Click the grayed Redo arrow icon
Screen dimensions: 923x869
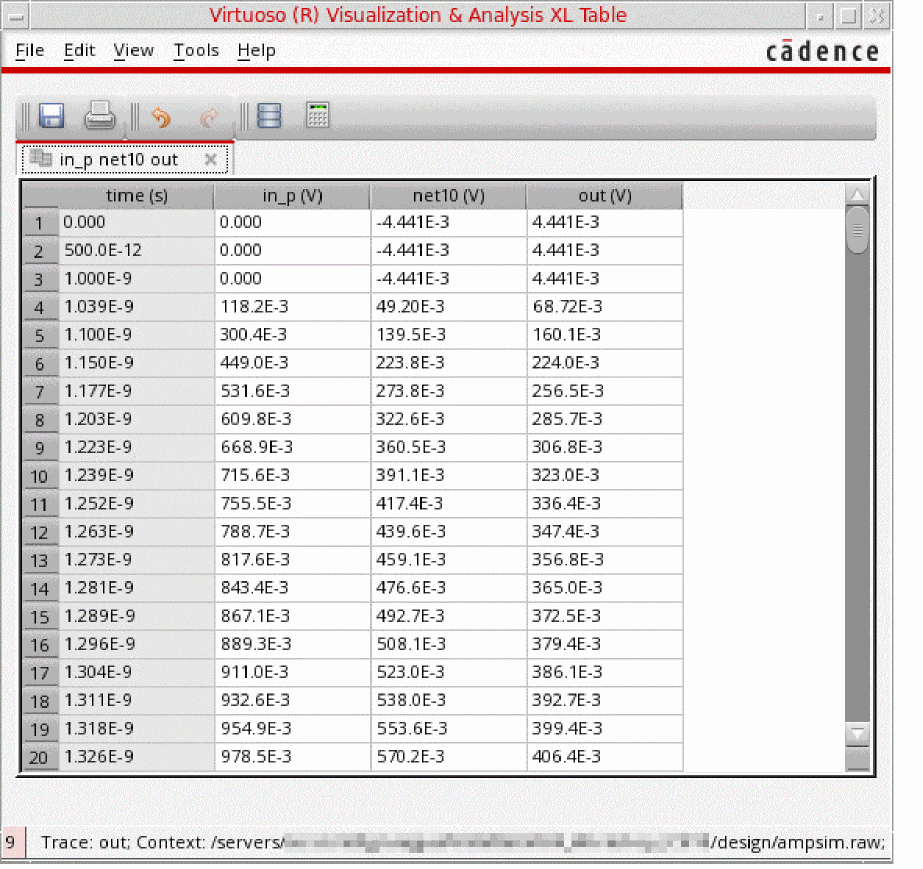coord(209,118)
